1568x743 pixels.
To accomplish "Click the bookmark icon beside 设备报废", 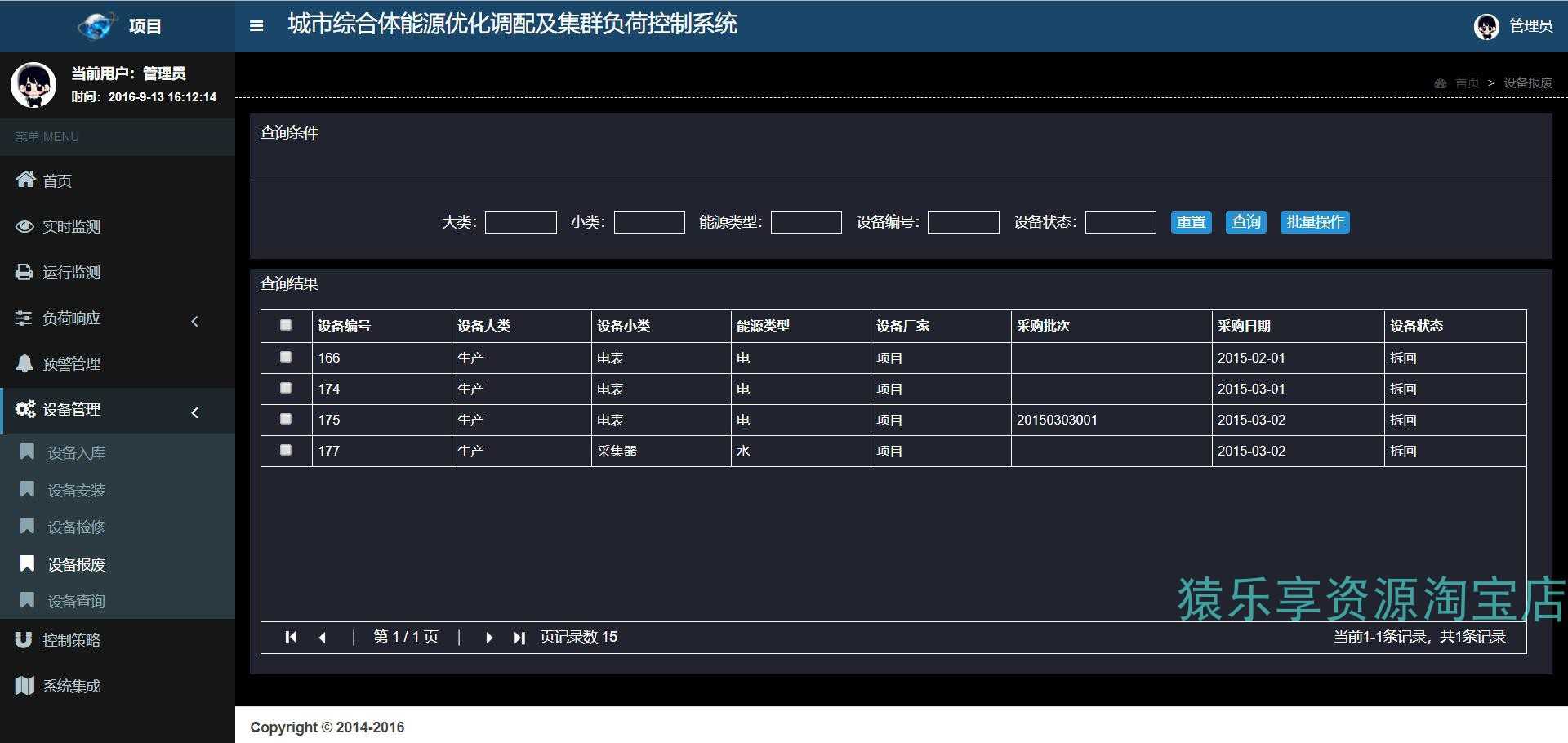I will (x=27, y=563).
